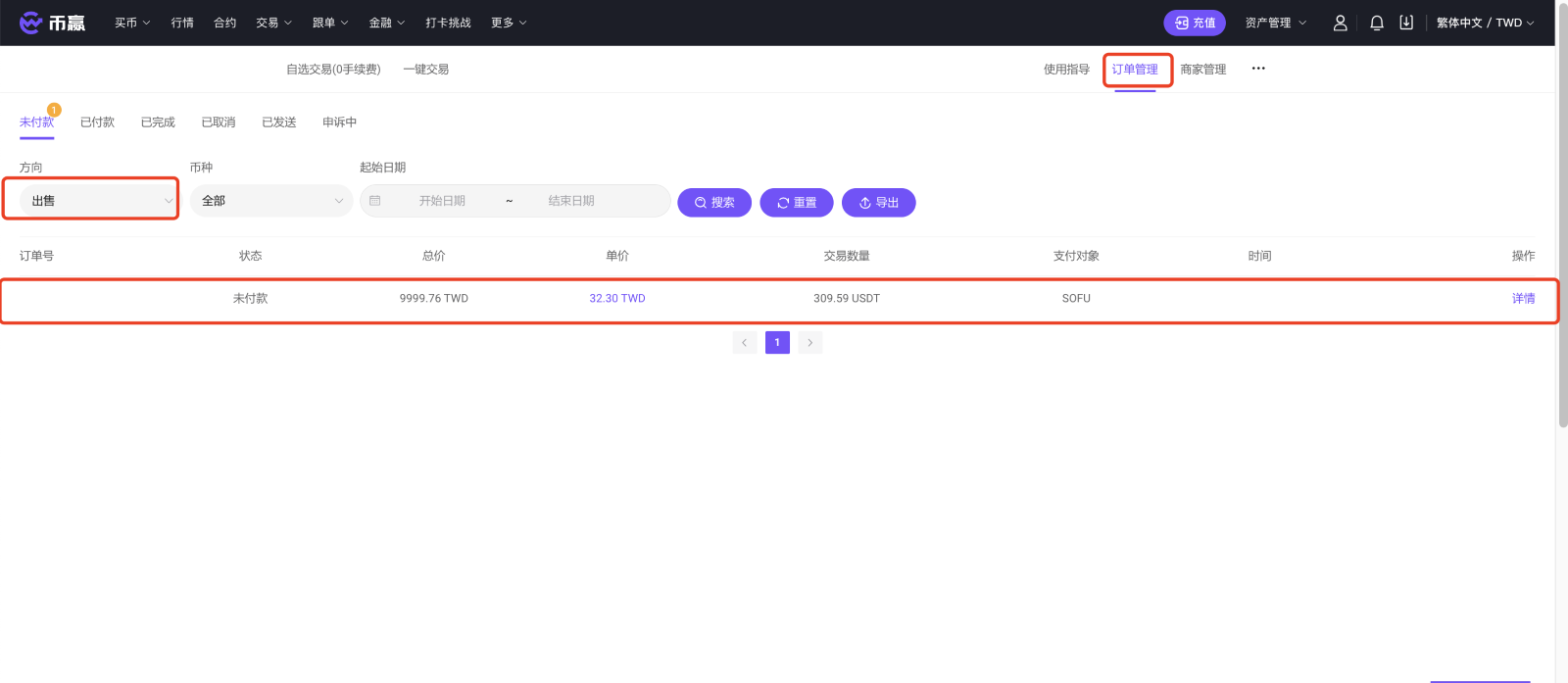Go to previous page arrow
1568x683 pixels.
click(x=745, y=342)
